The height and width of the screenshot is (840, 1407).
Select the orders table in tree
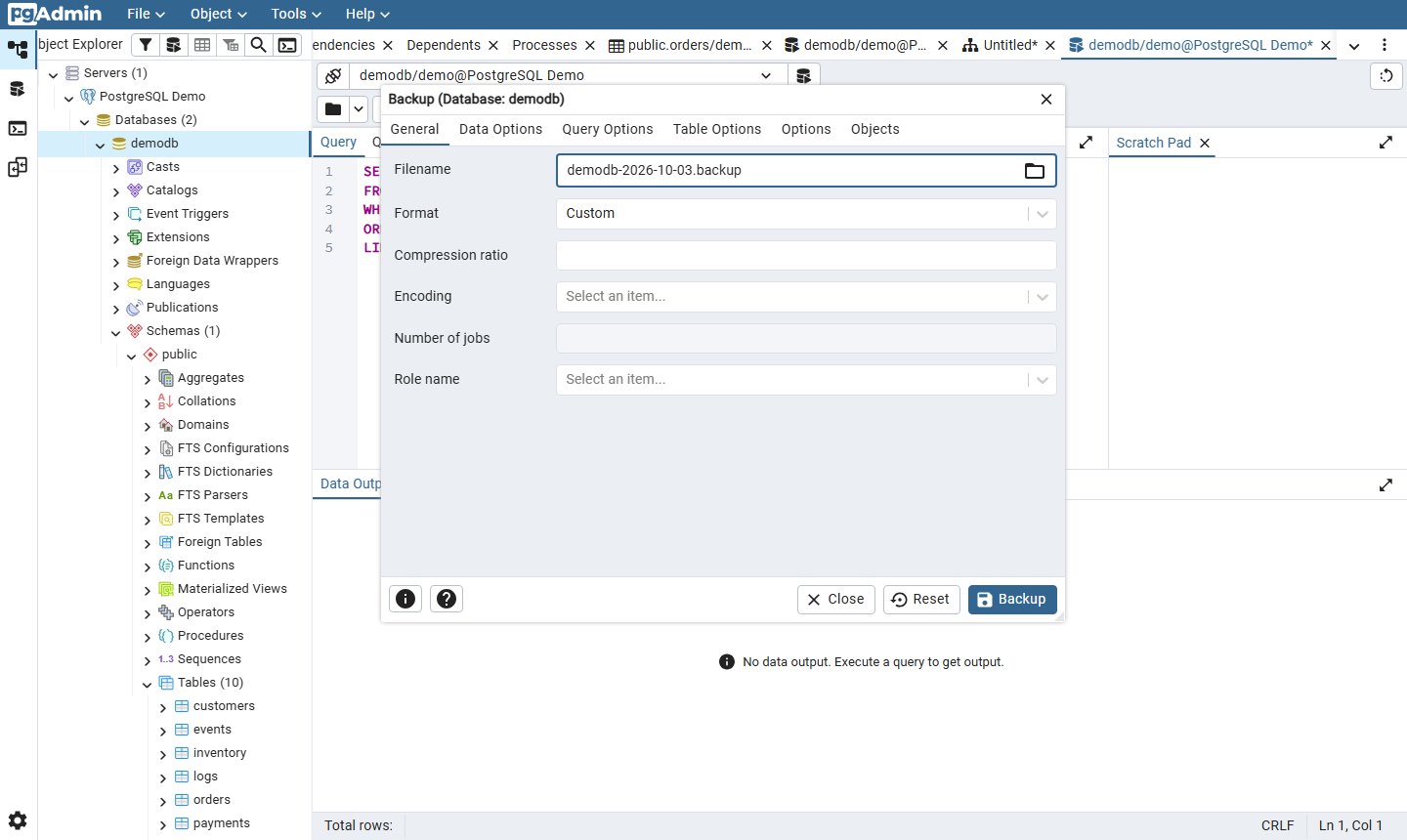pos(212,800)
